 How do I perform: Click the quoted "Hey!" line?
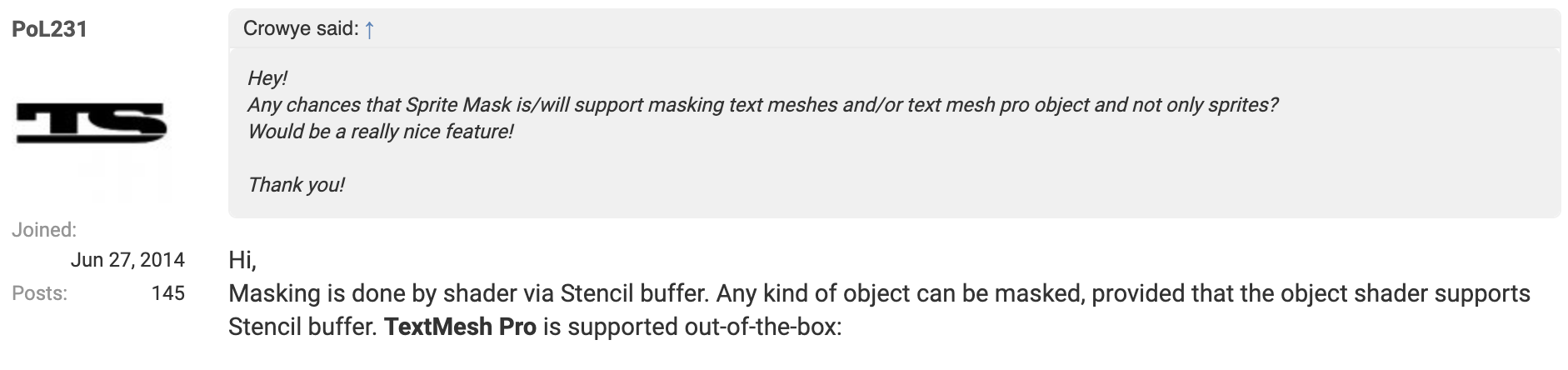click(267, 78)
